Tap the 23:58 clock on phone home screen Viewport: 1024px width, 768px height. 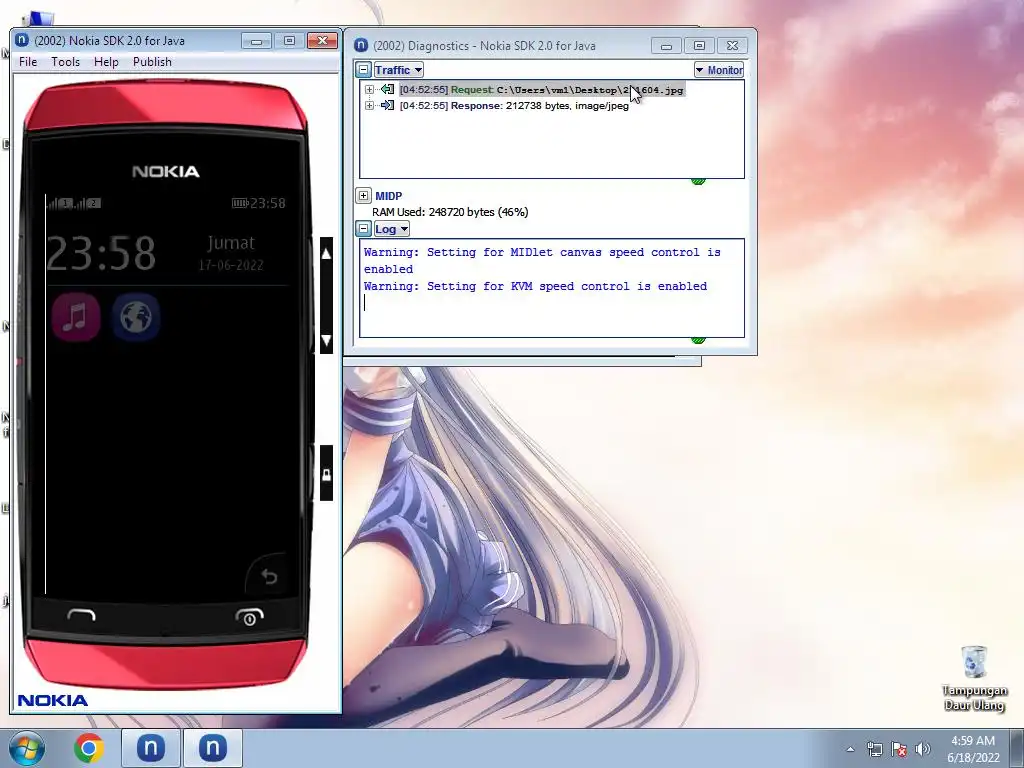(101, 253)
